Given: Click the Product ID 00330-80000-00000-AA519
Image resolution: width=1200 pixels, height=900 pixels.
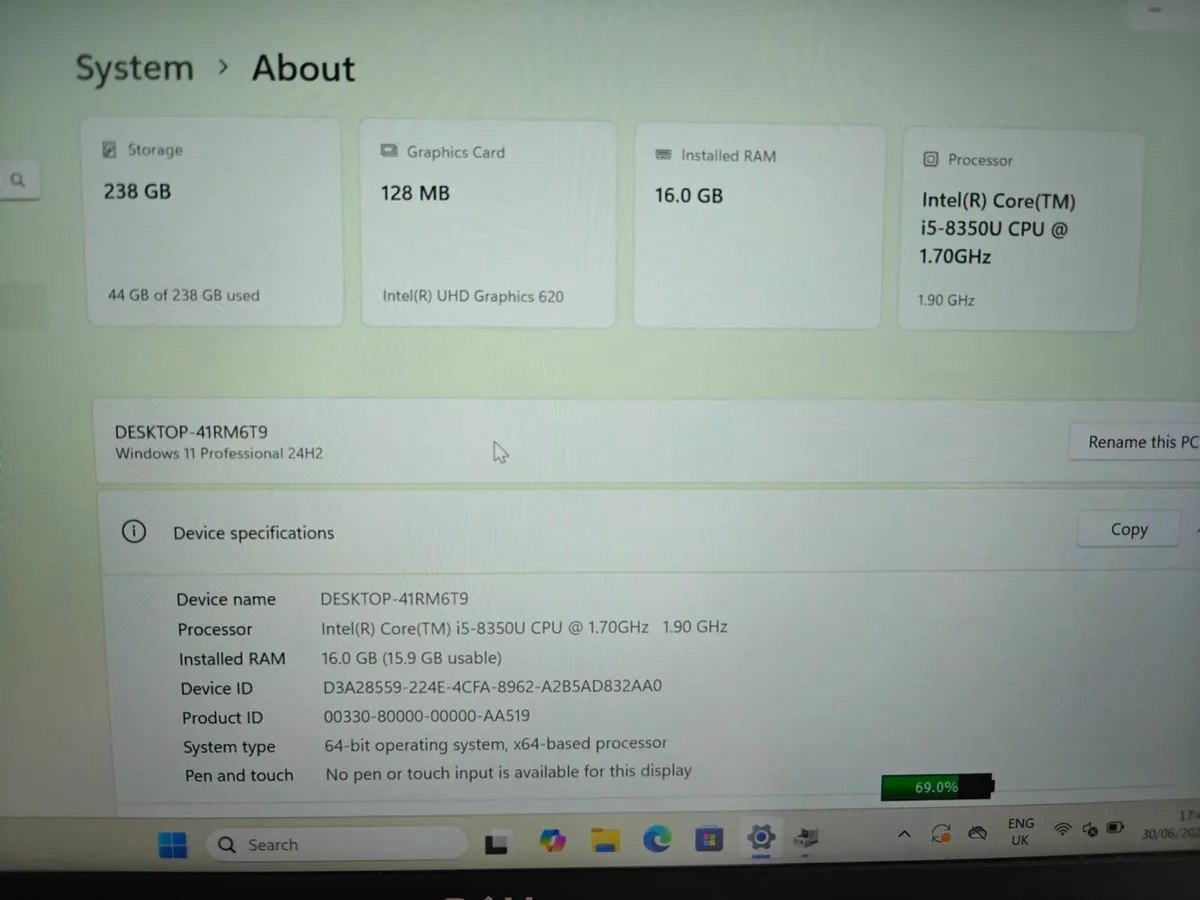Looking at the screenshot, I should click(x=427, y=716).
